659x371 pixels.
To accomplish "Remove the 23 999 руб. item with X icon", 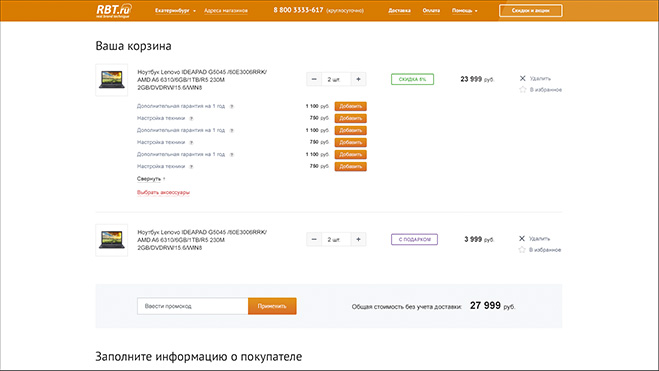I will click(522, 78).
